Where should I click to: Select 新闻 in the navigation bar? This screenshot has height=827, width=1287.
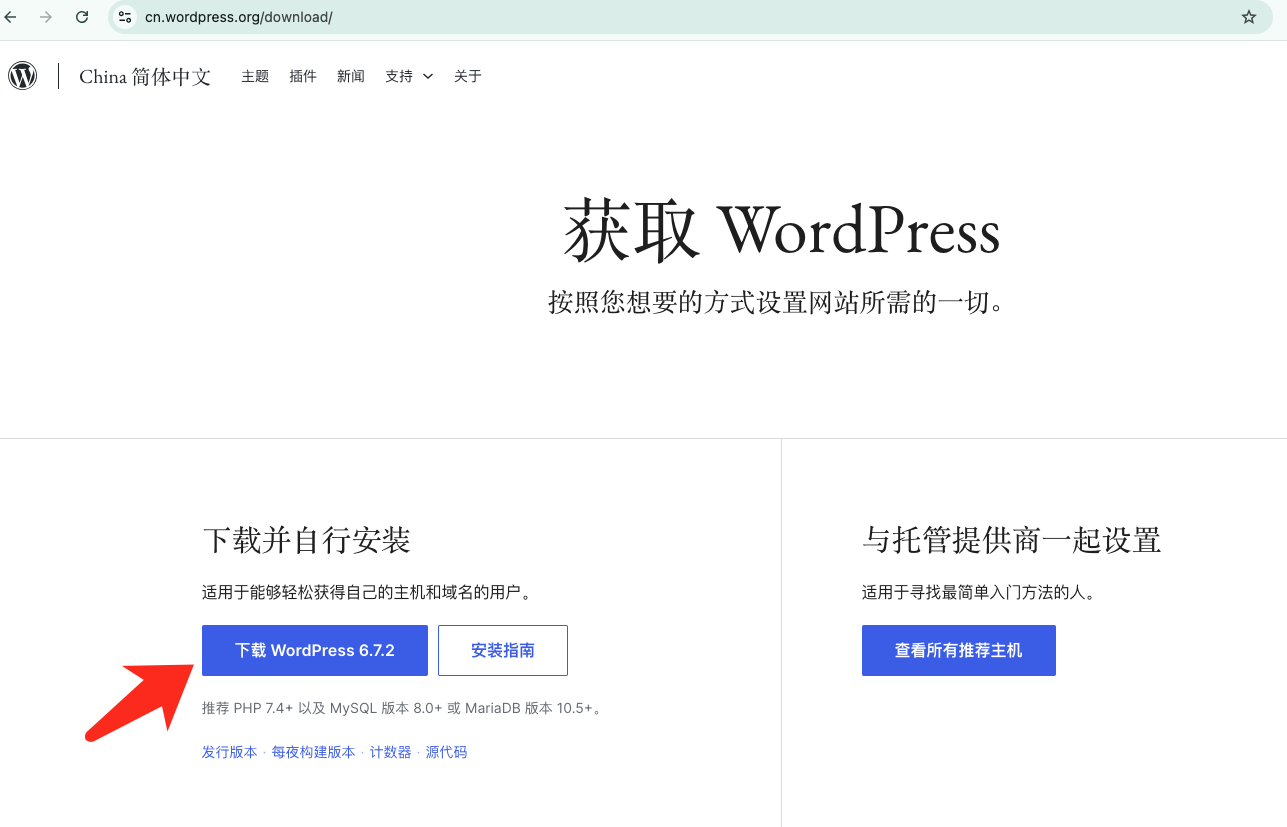tap(351, 76)
